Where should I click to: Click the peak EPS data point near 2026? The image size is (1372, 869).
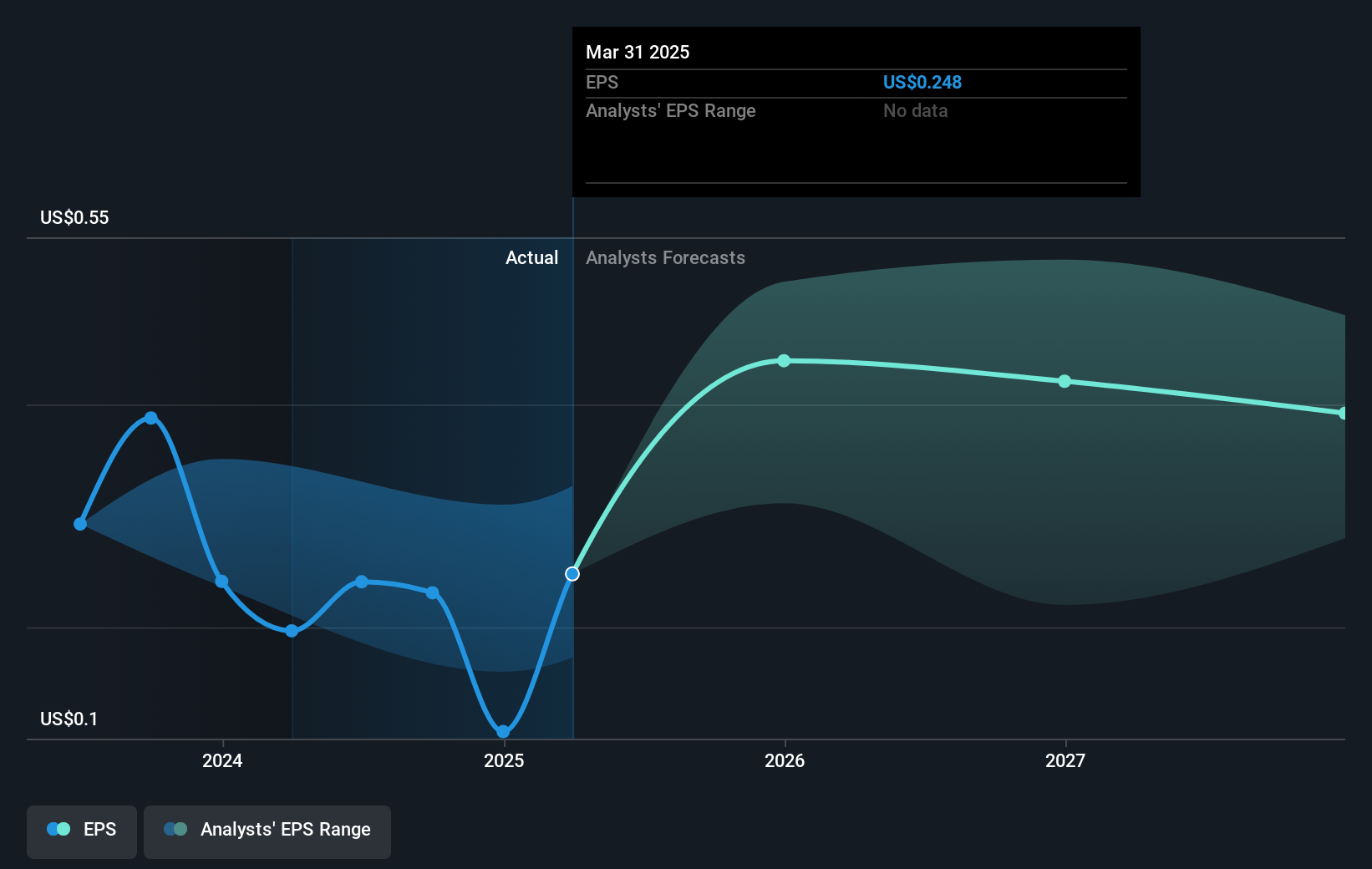point(784,361)
